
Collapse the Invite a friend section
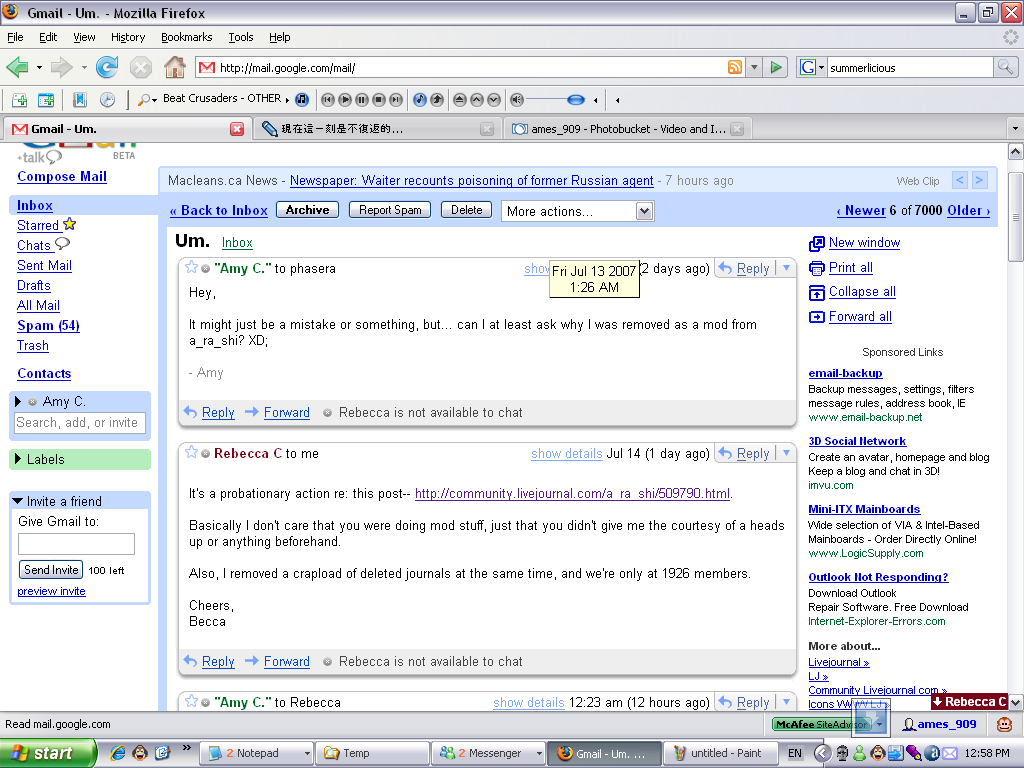[x=18, y=501]
